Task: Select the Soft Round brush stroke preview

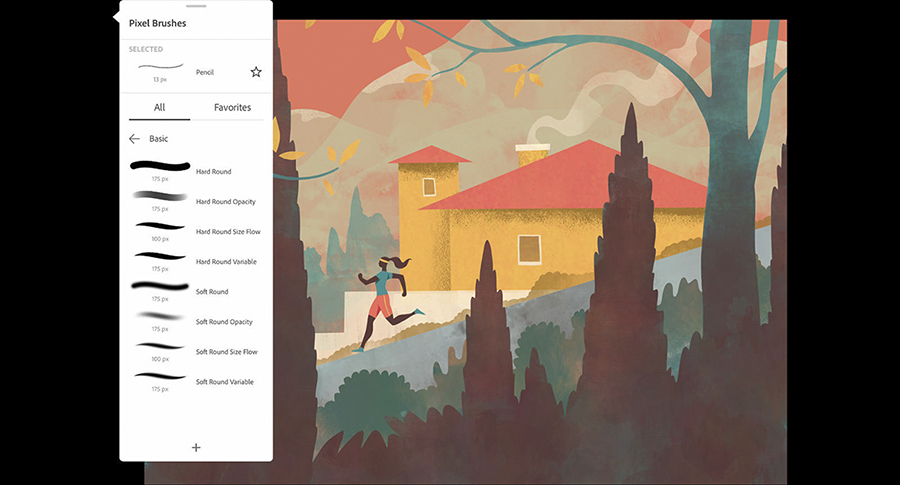Action: point(160,286)
